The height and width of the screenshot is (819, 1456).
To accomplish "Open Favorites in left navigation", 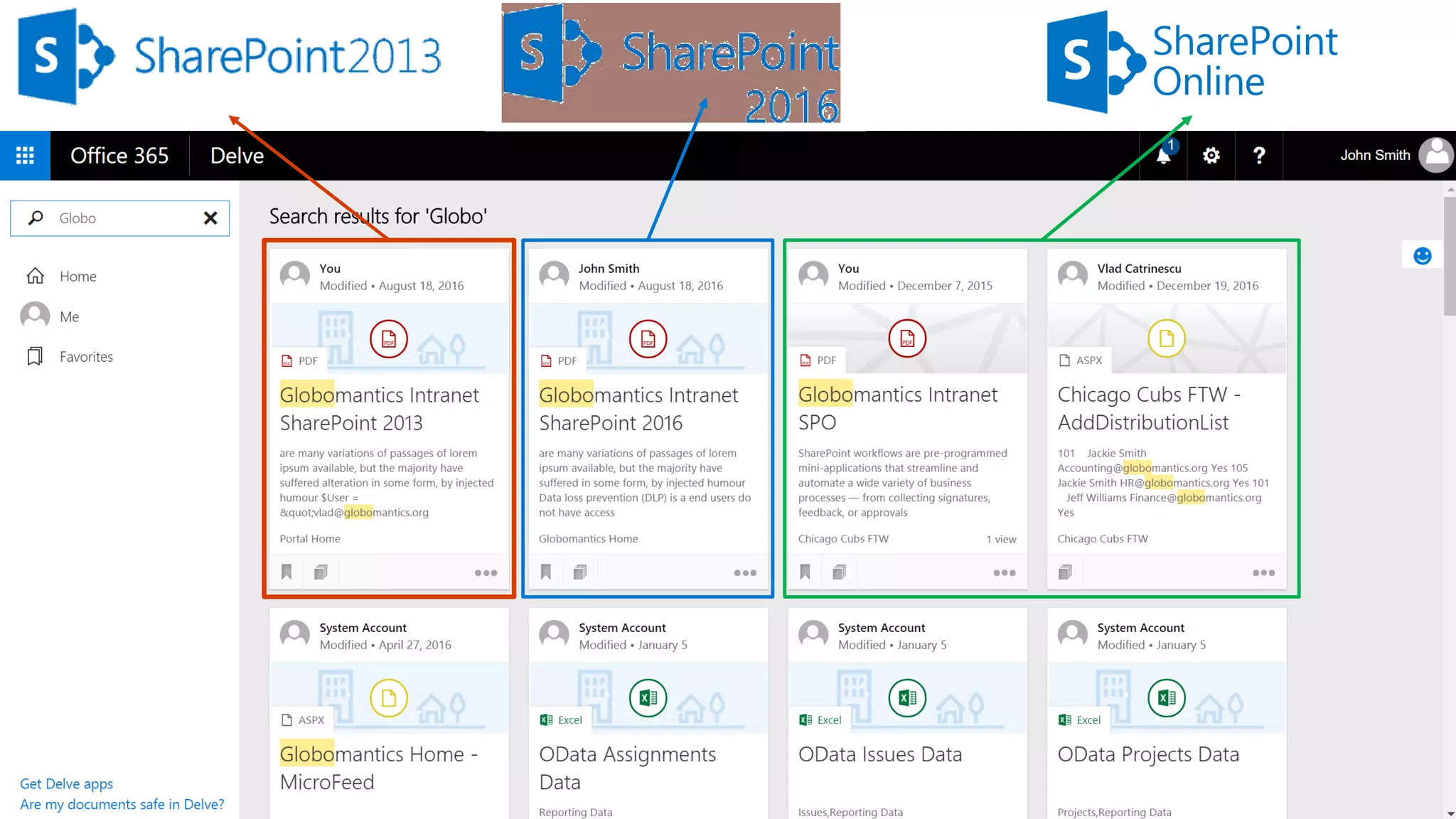I will tap(85, 357).
